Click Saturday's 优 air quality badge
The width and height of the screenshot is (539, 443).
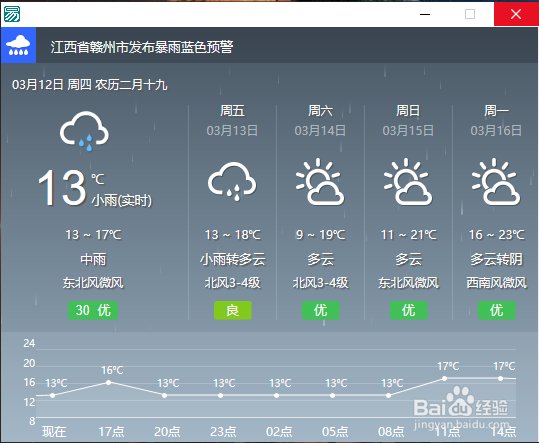(321, 310)
